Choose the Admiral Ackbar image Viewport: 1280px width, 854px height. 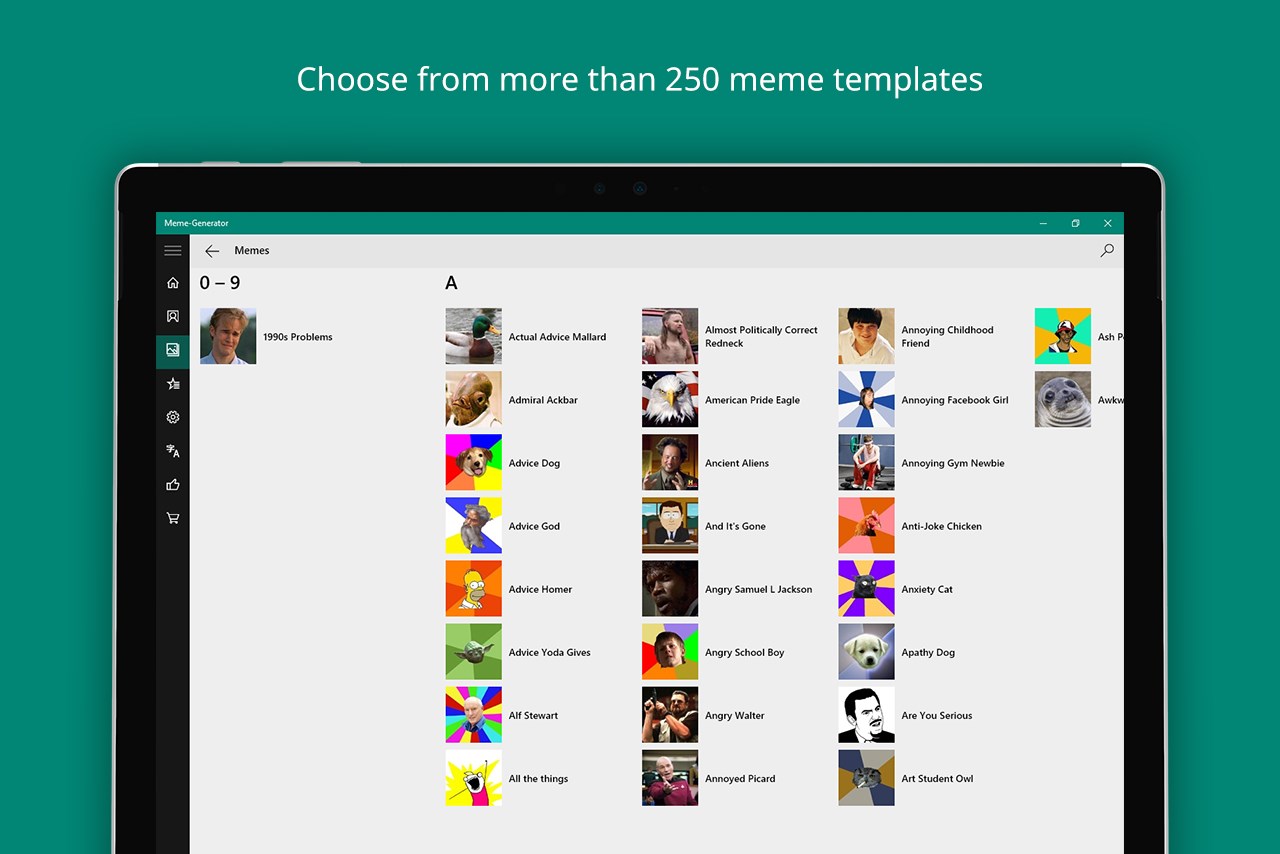point(474,399)
